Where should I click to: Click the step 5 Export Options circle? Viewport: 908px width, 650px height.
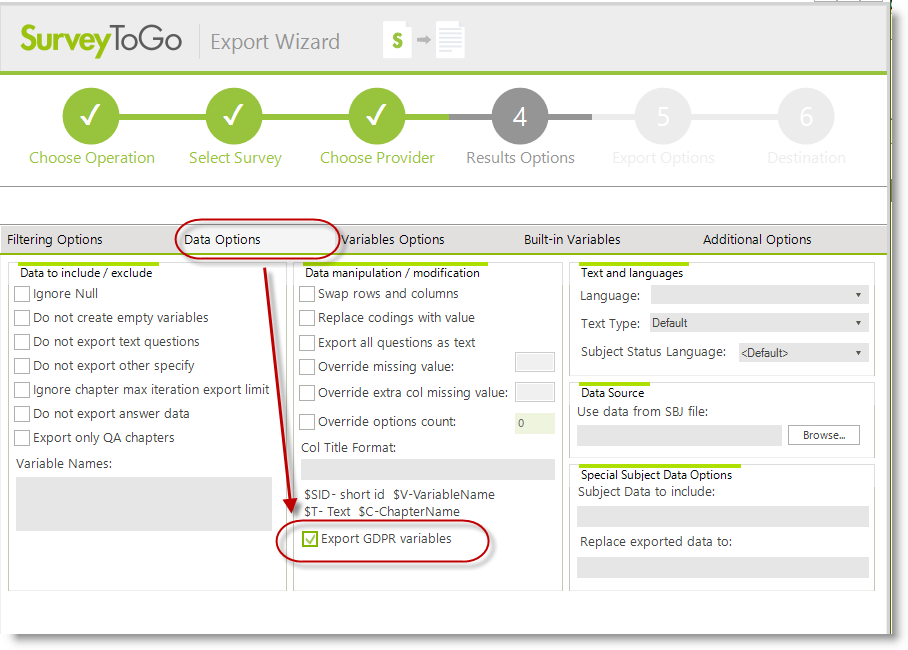(663, 116)
